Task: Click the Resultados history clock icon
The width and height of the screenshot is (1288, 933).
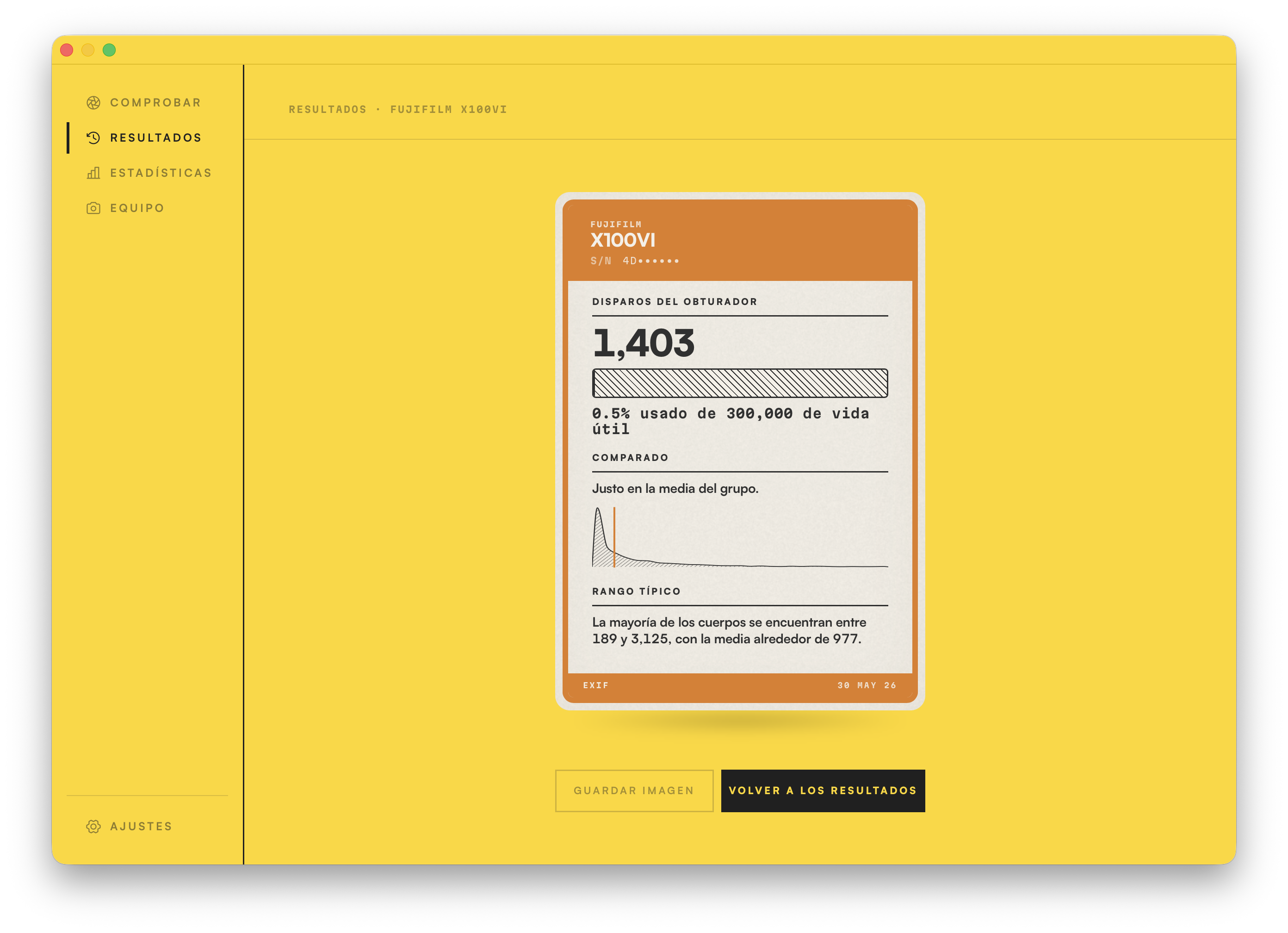Action: (93, 138)
